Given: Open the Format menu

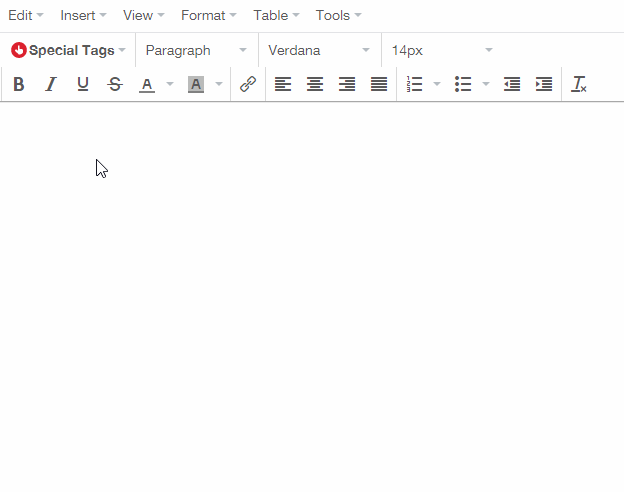Looking at the screenshot, I should pyautogui.click(x=209, y=16).
